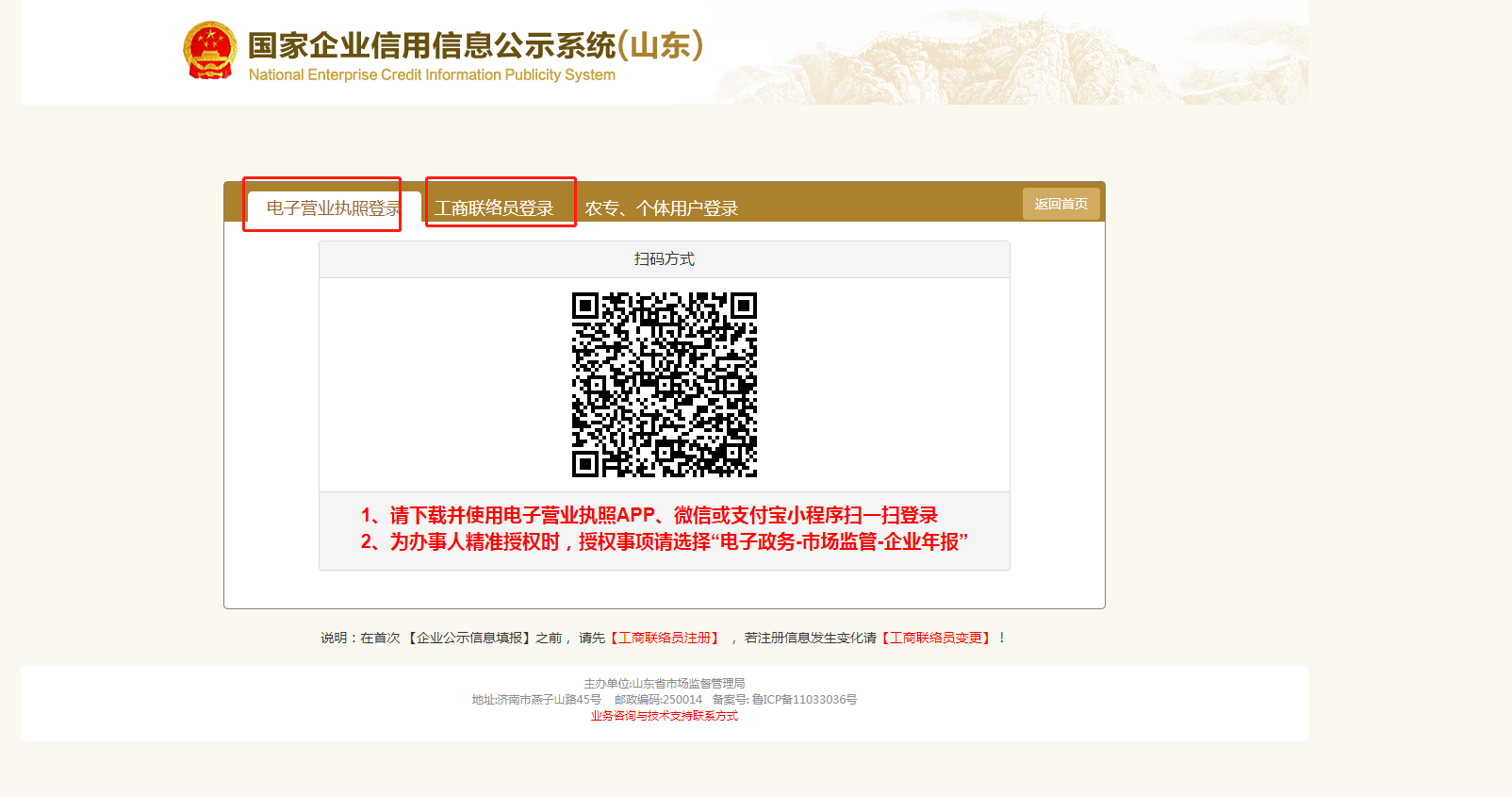Click instruction line 2 about 办事人精准授权
This screenshot has width=1512, height=797.
(665, 541)
